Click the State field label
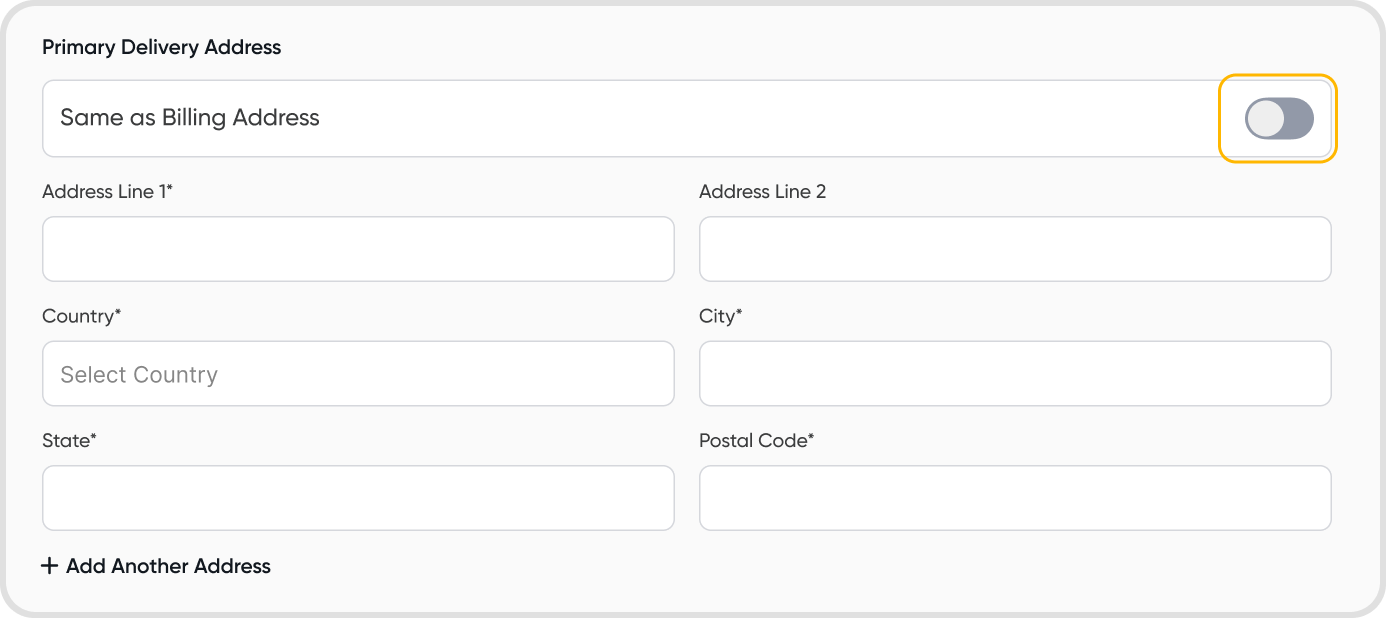1386x618 pixels. [x=69, y=440]
